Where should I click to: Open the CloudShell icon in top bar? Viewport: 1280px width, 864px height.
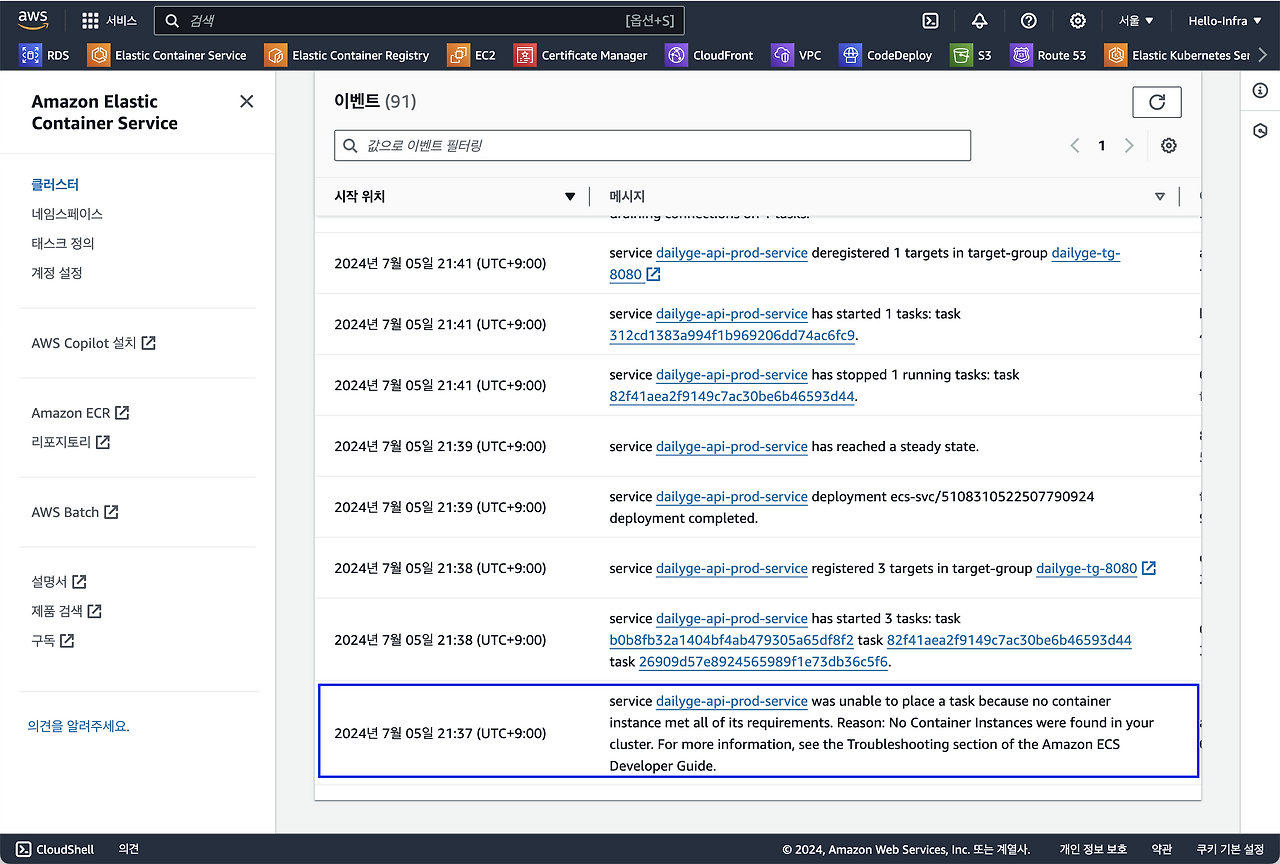point(930,21)
